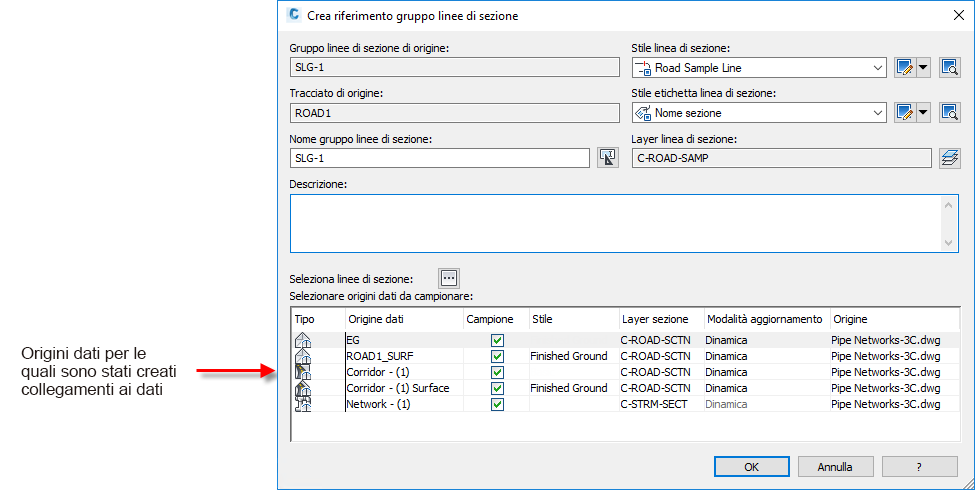The width and height of the screenshot is (975, 490).
Task: Open style detail preview for Nome sezione
Action: [x=949, y=113]
